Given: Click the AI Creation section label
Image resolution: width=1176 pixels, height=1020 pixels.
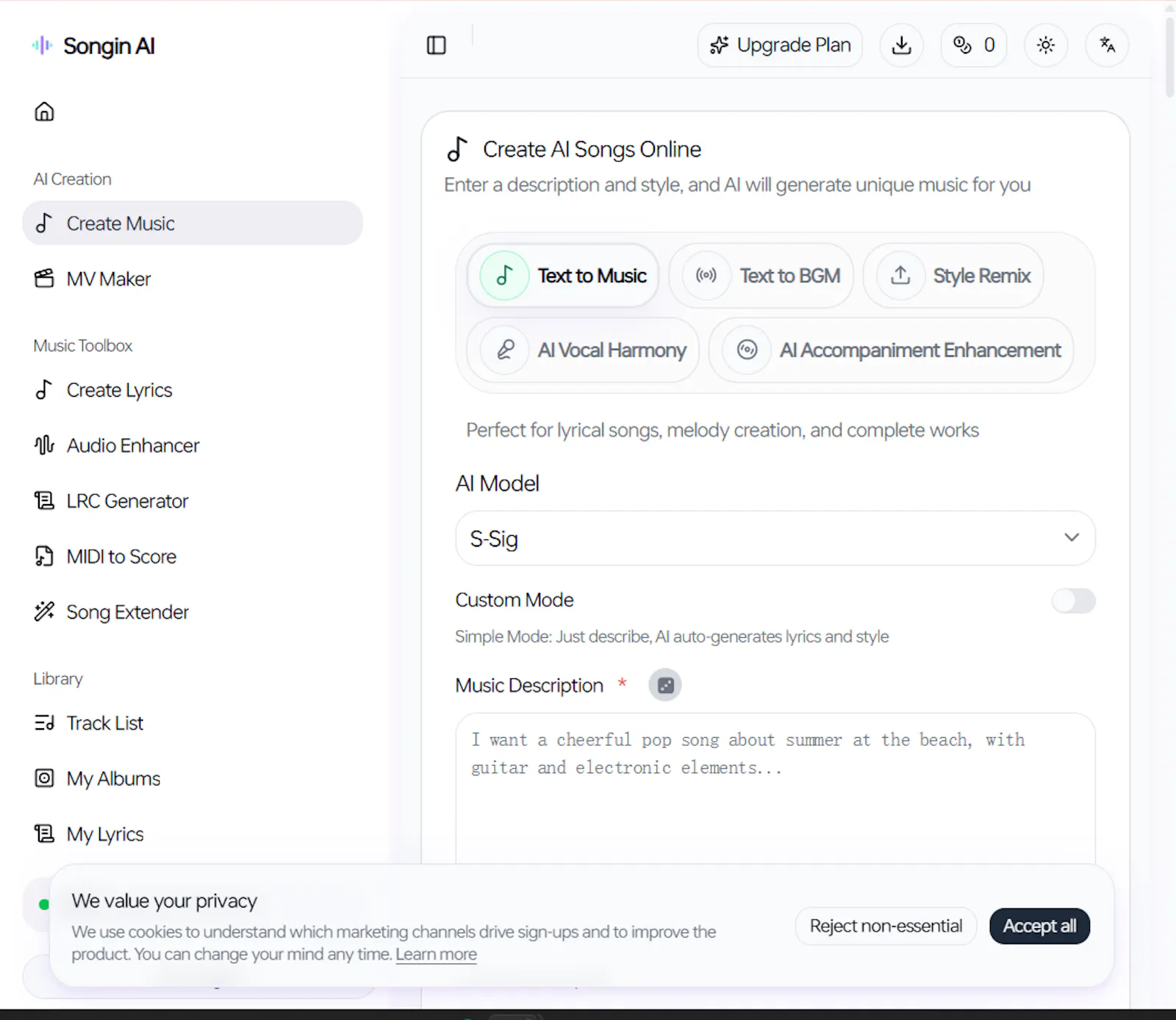Looking at the screenshot, I should coord(73,179).
